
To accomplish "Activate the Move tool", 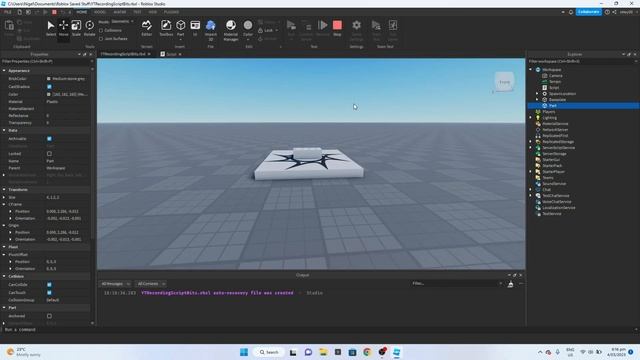I will [63, 28].
